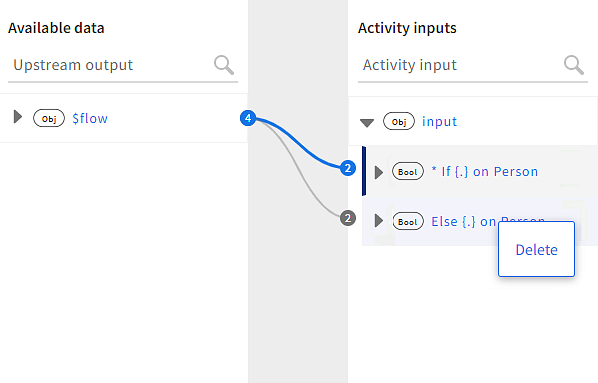Expand the $flow tree node
Image resolution: width=598 pixels, height=383 pixels.
18,117
